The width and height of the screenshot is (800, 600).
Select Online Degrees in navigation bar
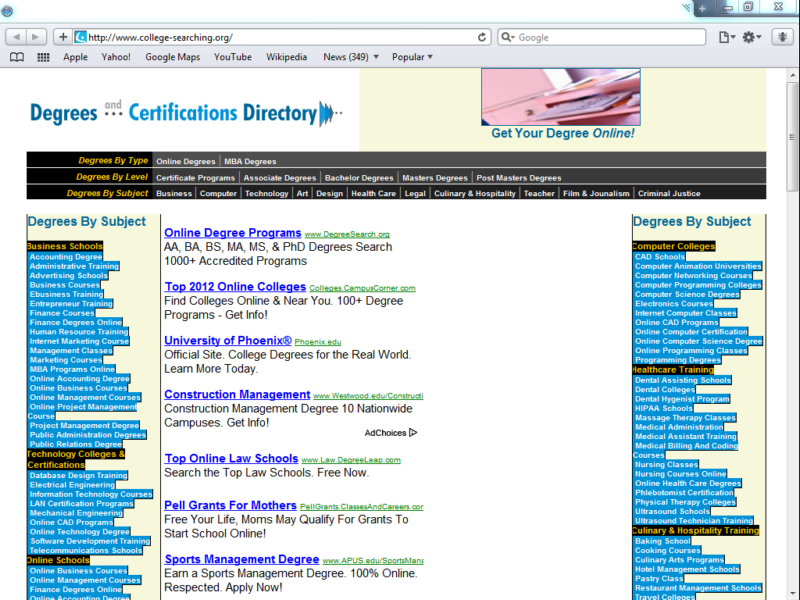[186, 161]
